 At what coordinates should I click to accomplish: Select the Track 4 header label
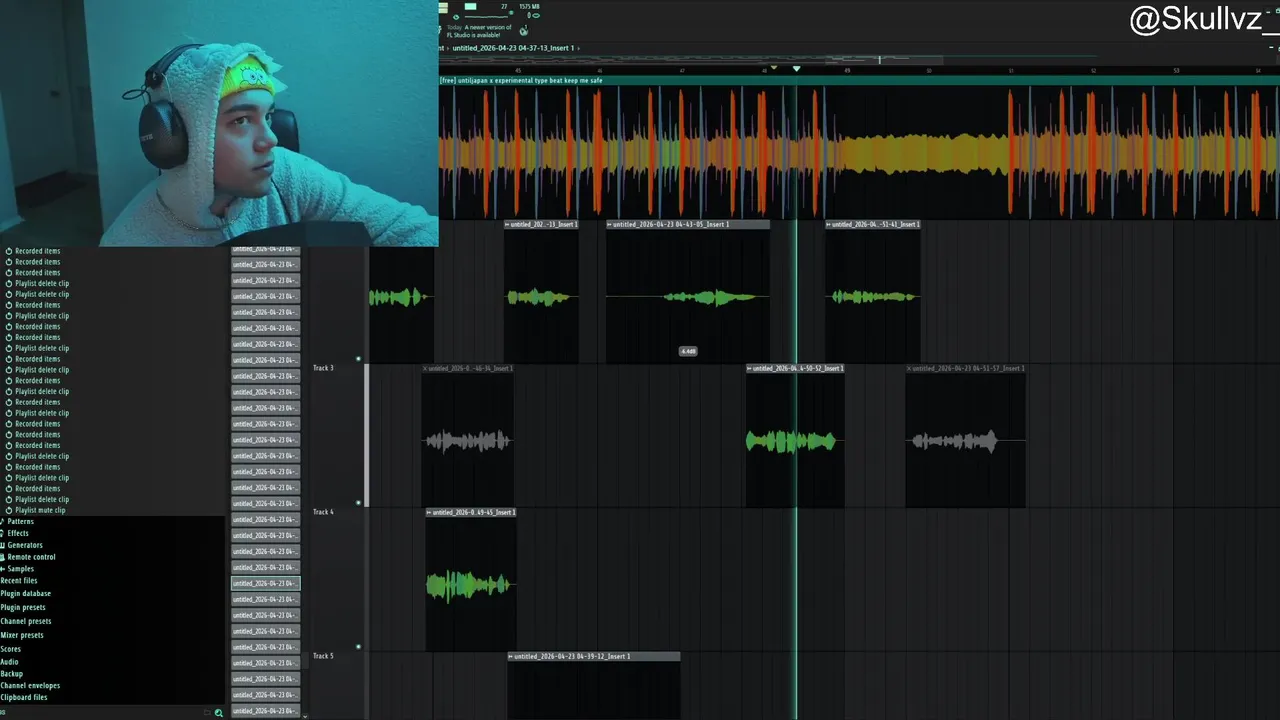click(x=323, y=512)
